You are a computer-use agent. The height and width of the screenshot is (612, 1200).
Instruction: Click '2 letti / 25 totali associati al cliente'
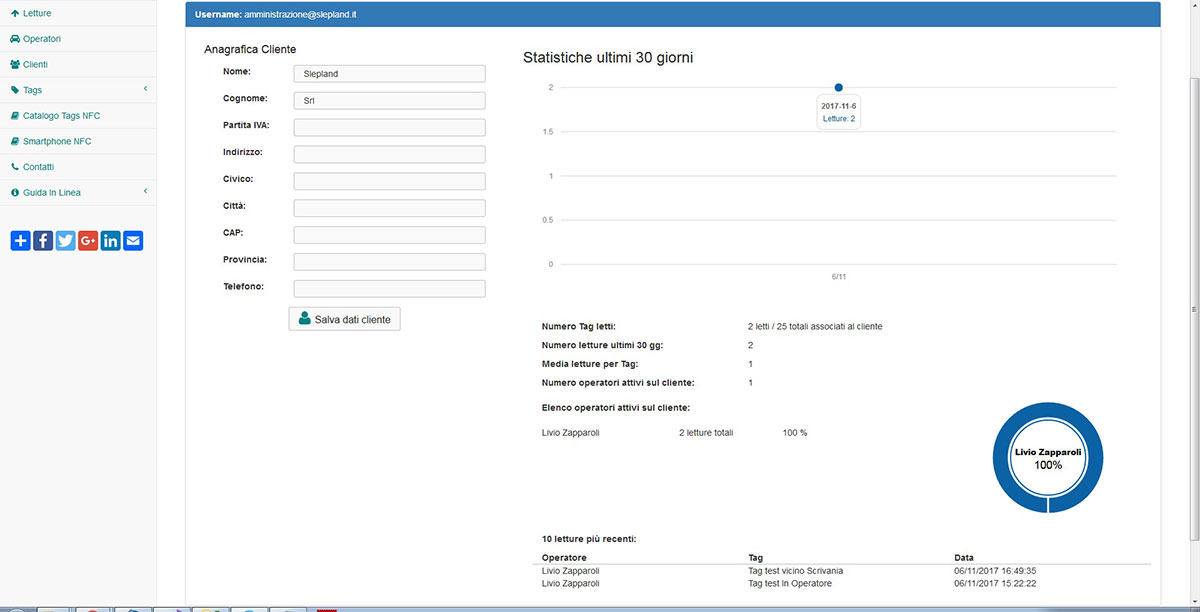click(815, 326)
